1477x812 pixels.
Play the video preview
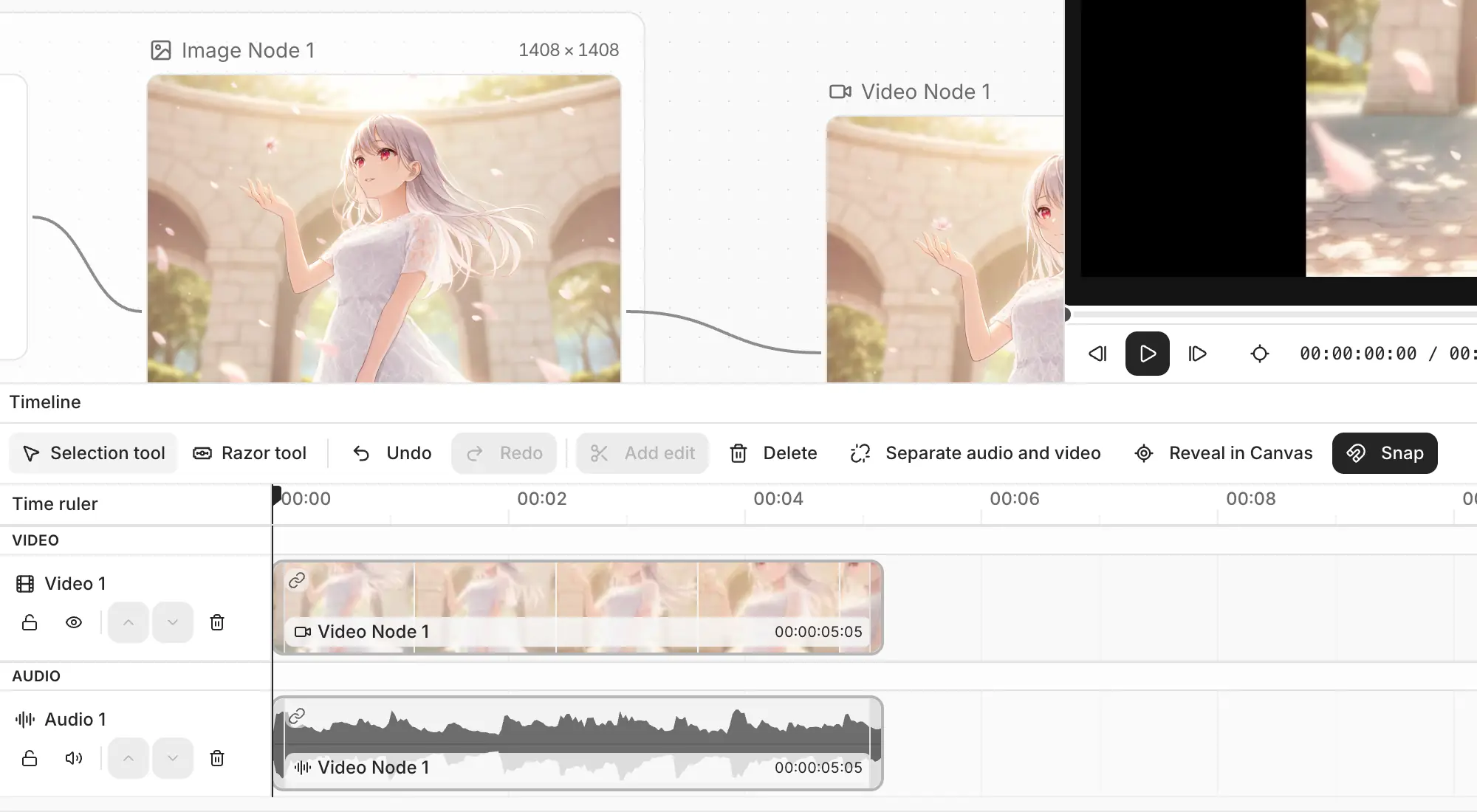click(x=1148, y=354)
